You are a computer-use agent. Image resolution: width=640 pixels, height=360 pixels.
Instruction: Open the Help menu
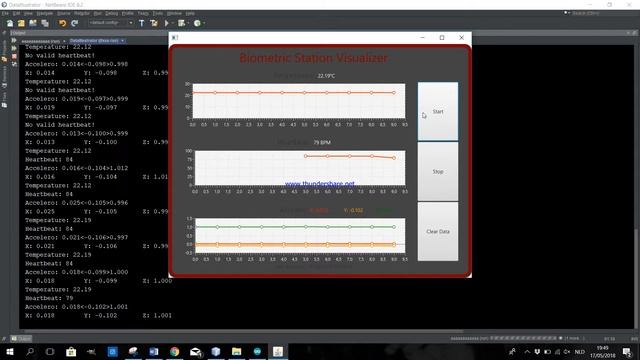[x=190, y=13]
